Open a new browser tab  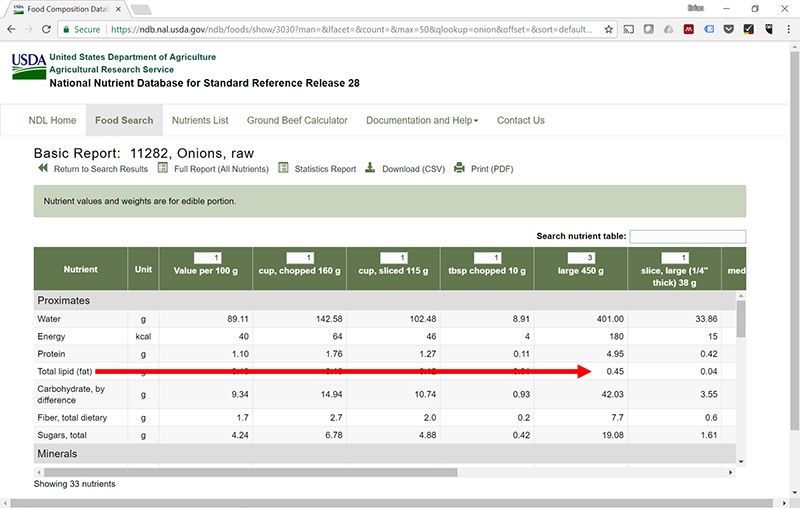(x=140, y=9)
